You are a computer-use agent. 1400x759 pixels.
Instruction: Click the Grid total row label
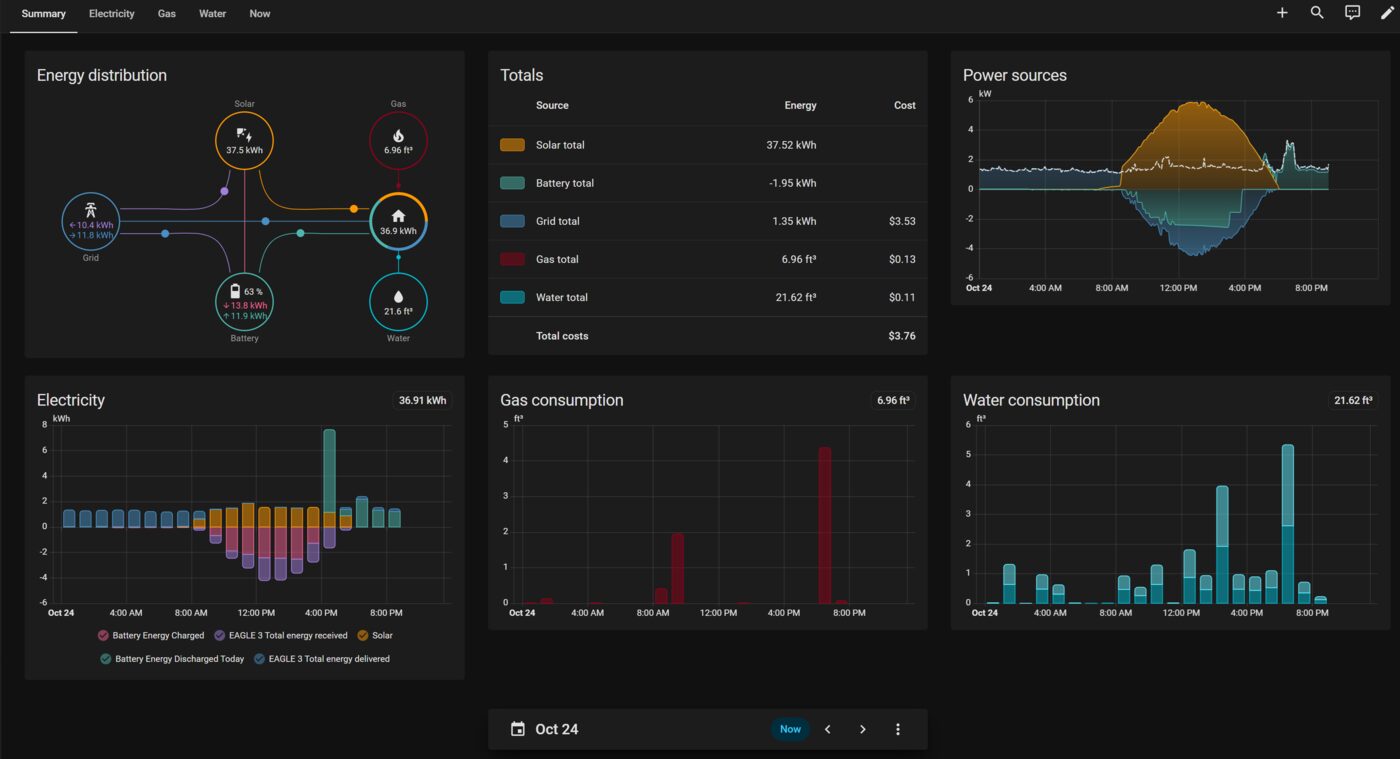point(558,221)
